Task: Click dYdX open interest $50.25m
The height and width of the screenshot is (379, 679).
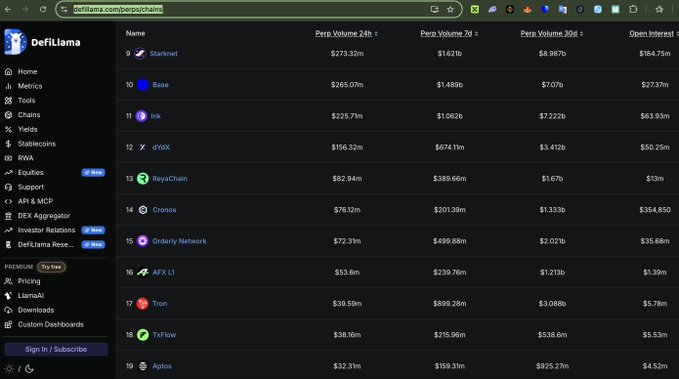Action: click(655, 147)
